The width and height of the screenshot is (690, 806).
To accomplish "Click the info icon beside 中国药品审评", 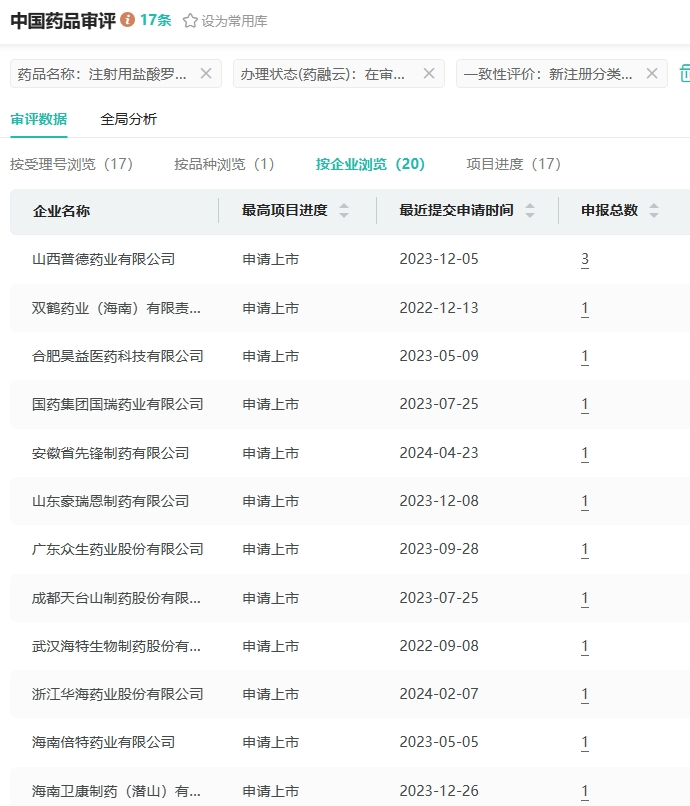I will tap(127, 20).
